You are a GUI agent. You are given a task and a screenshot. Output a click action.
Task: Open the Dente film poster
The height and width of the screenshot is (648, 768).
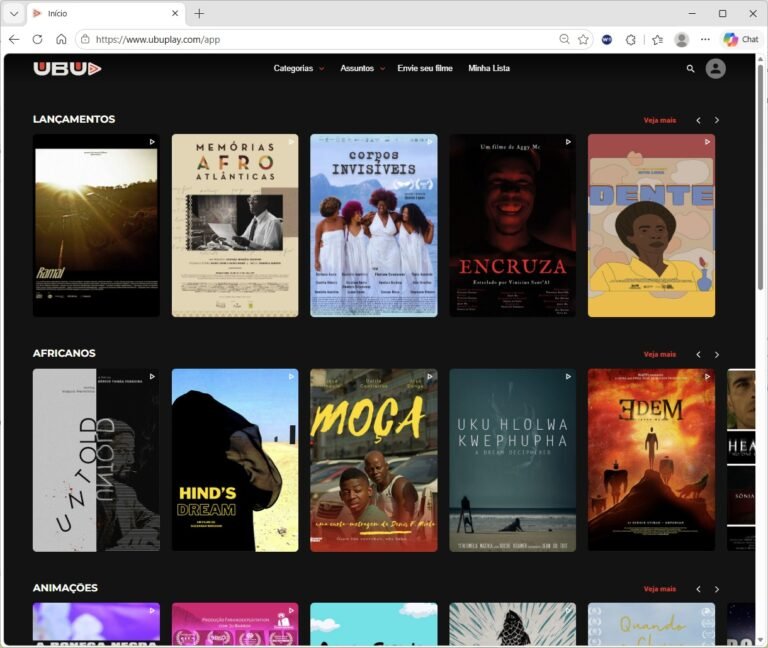point(651,226)
